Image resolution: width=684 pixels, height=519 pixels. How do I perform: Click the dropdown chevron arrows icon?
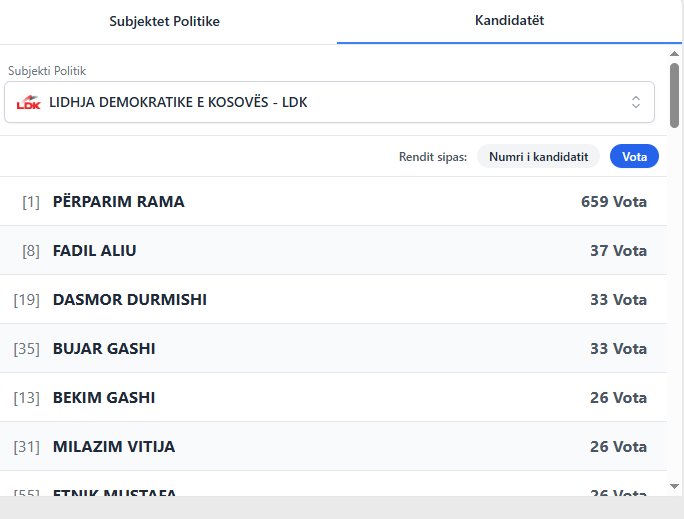click(635, 102)
